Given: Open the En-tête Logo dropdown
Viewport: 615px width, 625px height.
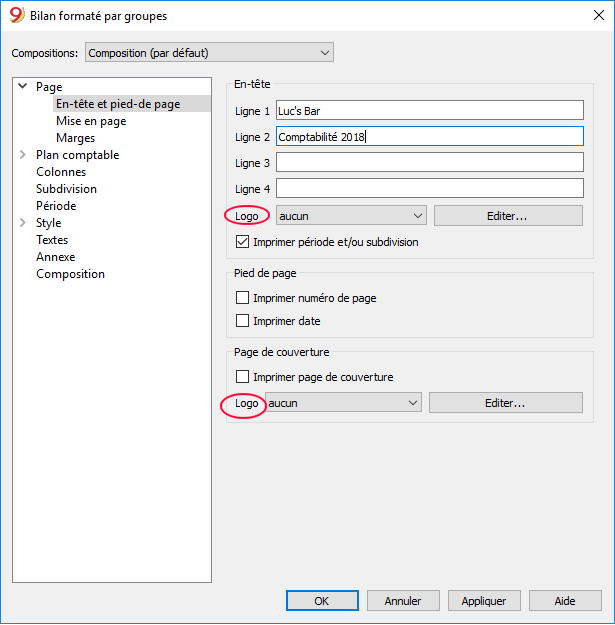Looking at the screenshot, I should 351,216.
